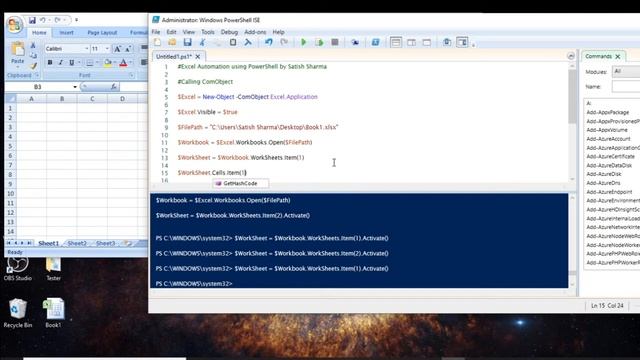Select Tester folder on the desktop
Viewport: 640px width, 360px height.
click(x=53, y=267)
